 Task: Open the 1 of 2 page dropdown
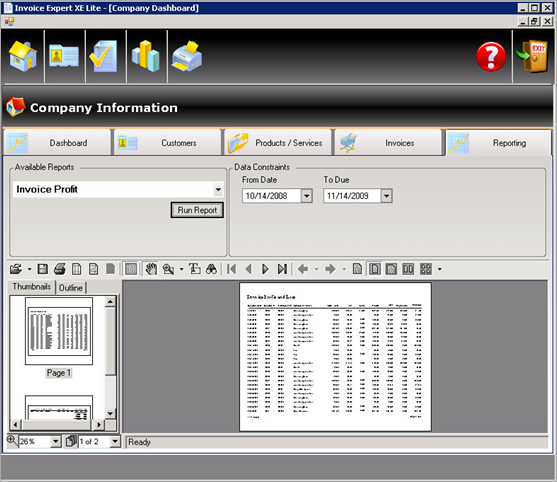click(115, 442)
